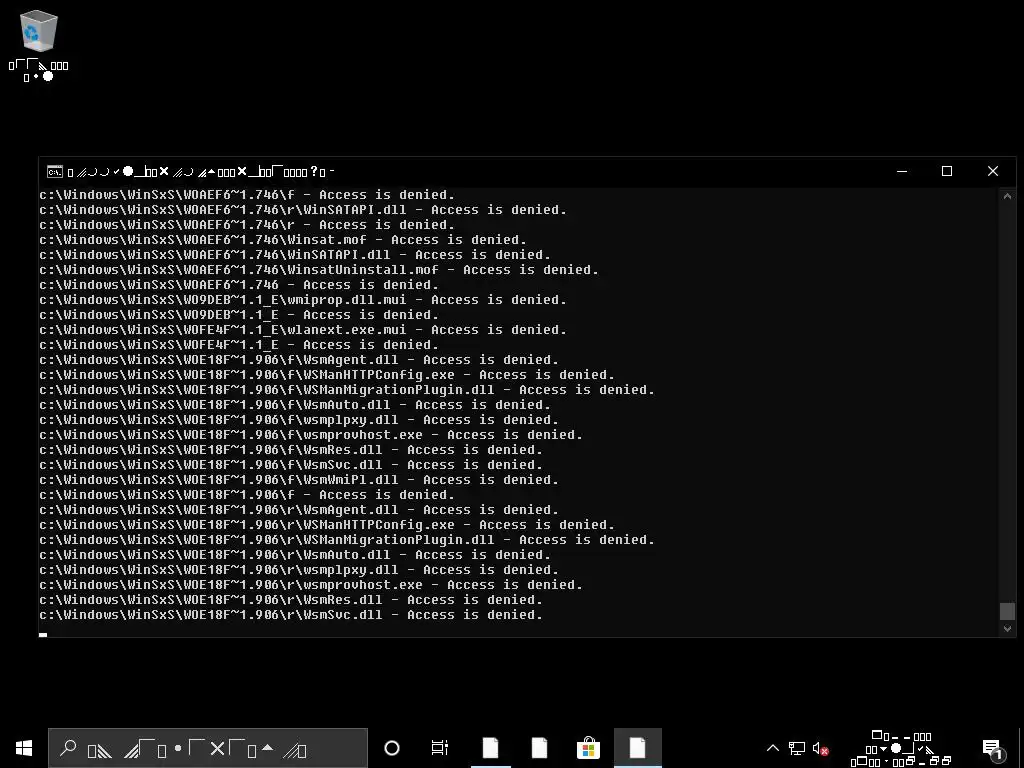Click the \f\WsmRes.dll line
This screenshot has width=1024, height=768.
coord(291,450)
